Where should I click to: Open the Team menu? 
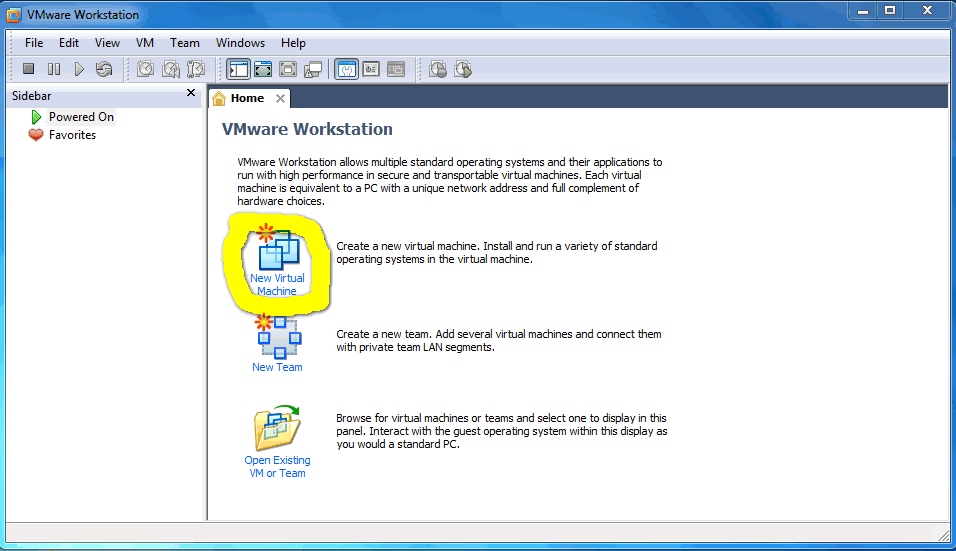pos(185,43)
